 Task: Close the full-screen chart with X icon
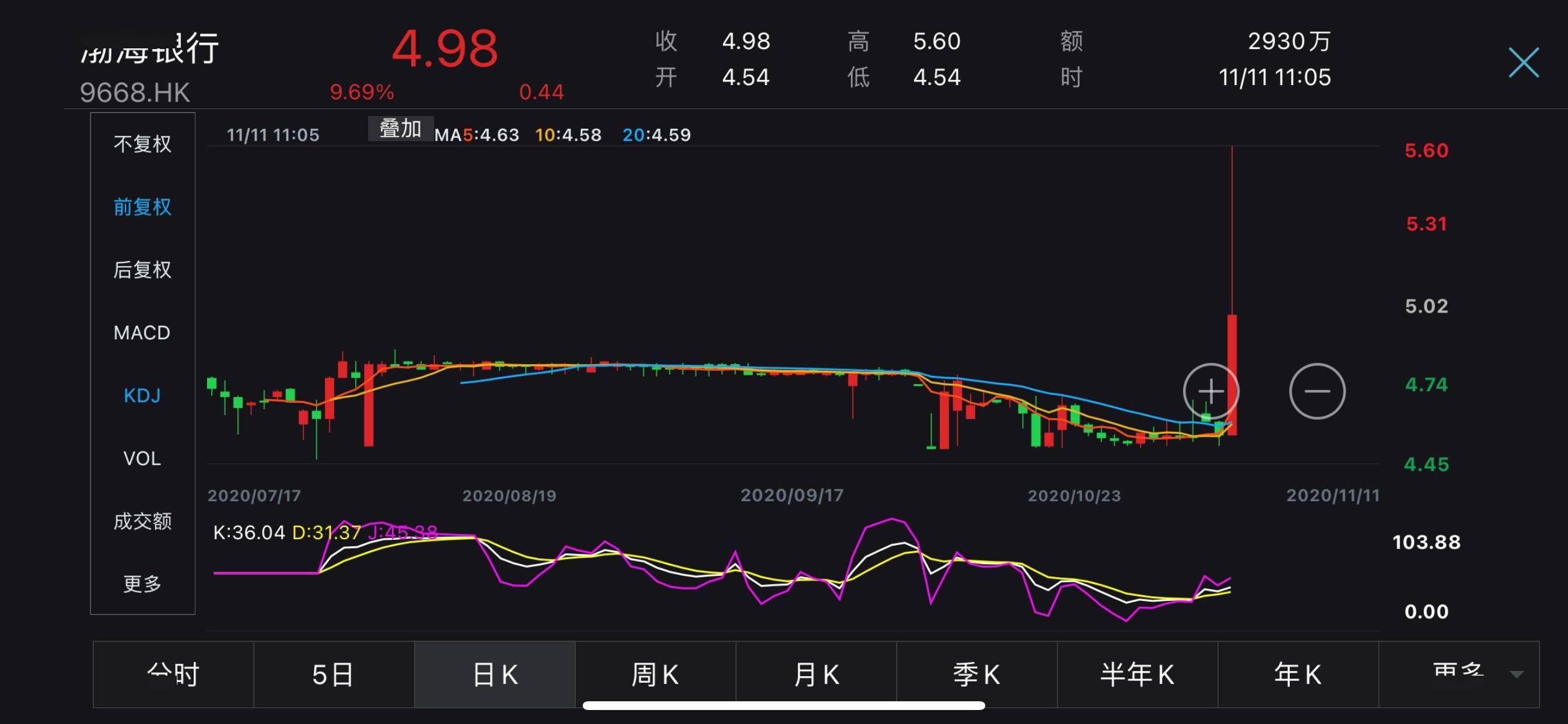coord(1524,63)
